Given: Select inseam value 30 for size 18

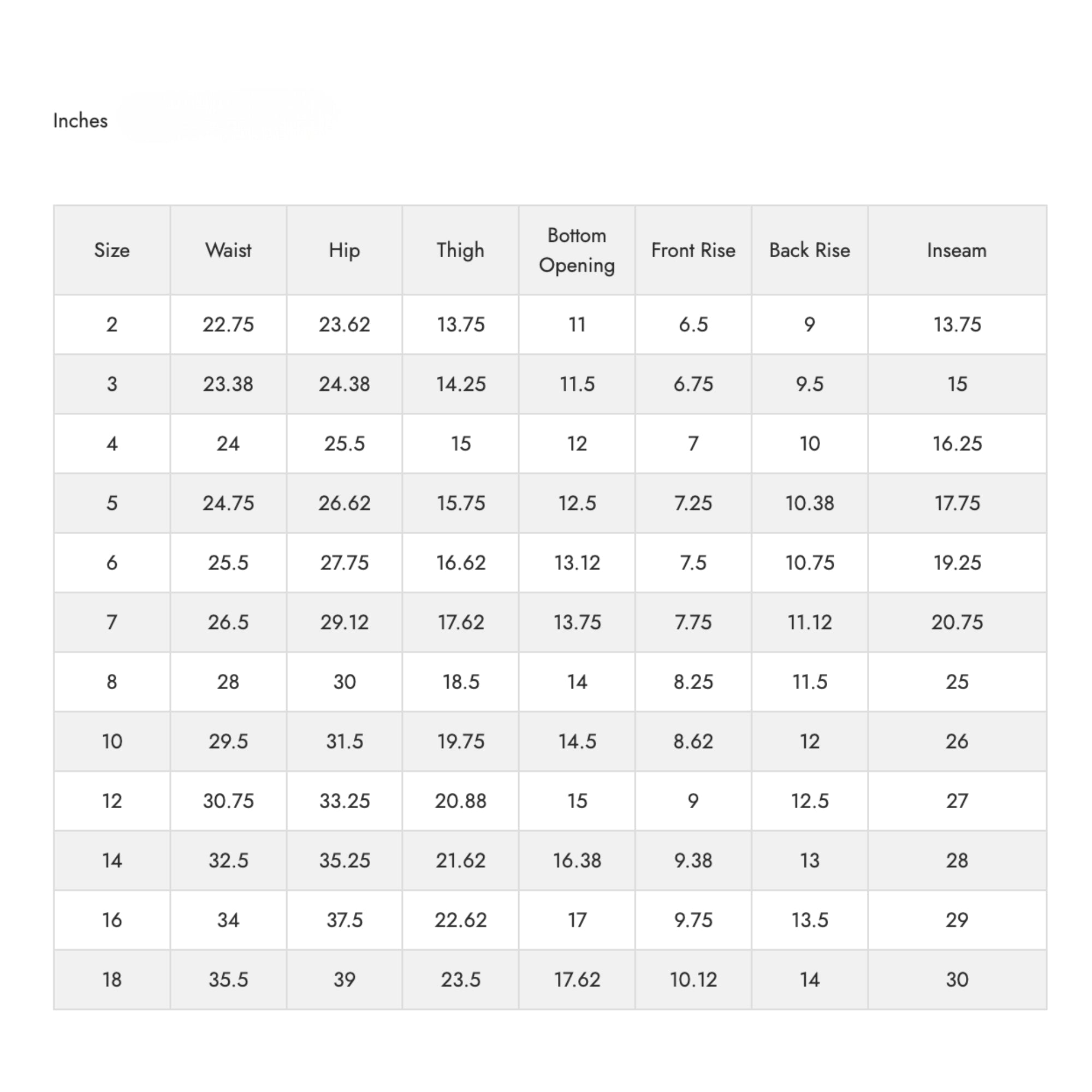Looking at the screenshot, I should click(957, 980).
